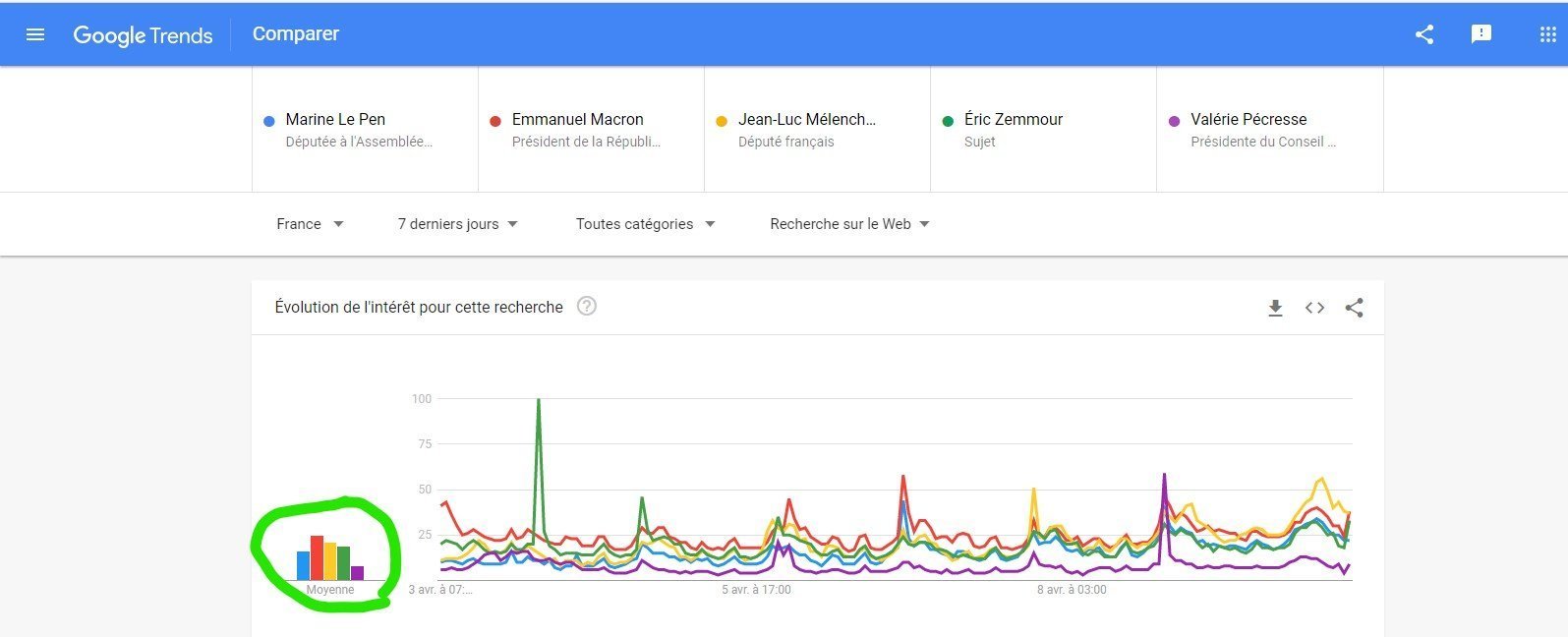Click the Google Trends logo
The width and height of the screenshot is (1568, 637).
pos(143,35)
